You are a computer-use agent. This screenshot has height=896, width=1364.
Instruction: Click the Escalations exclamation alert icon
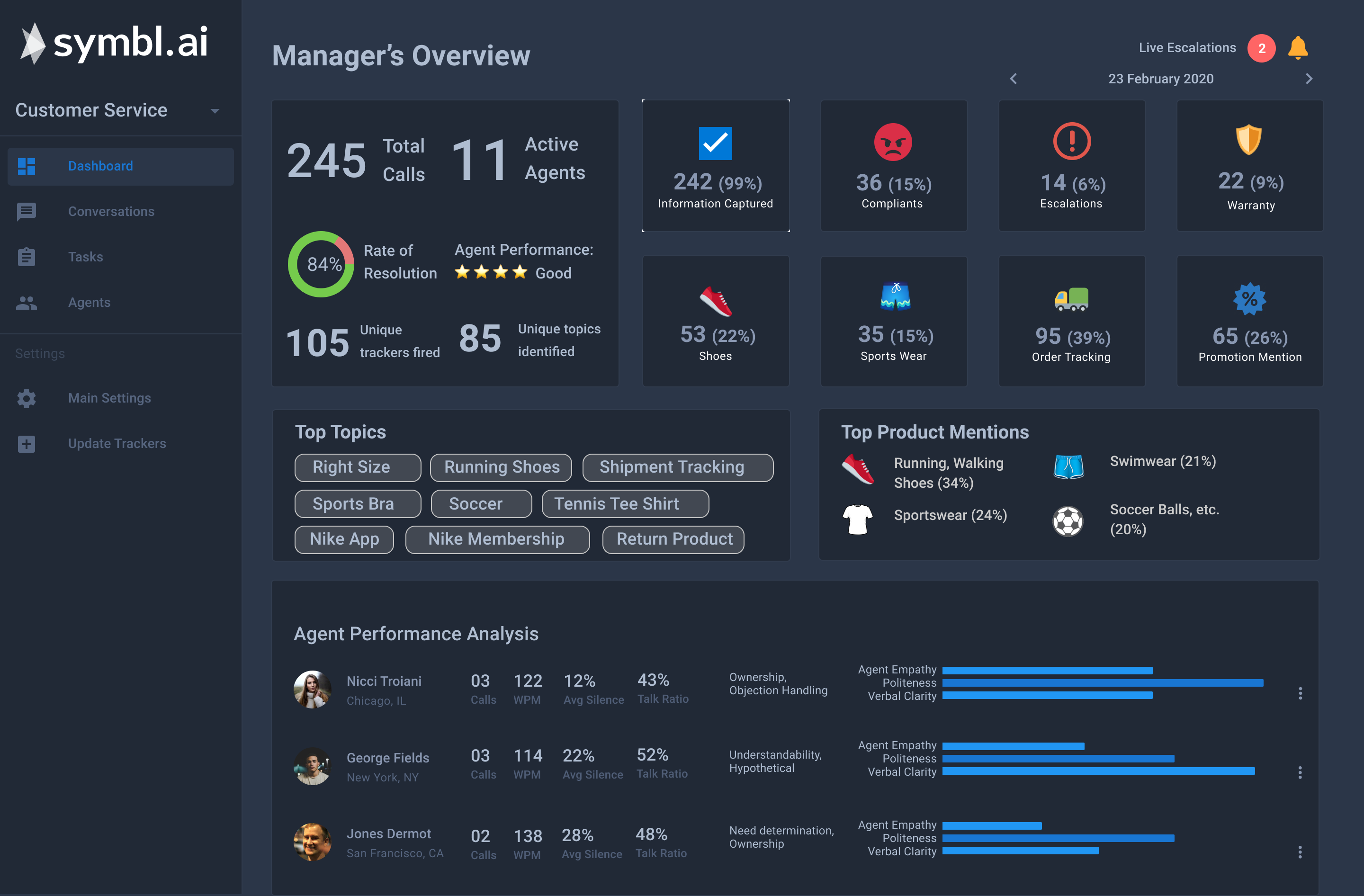(x=1071, y=141)
